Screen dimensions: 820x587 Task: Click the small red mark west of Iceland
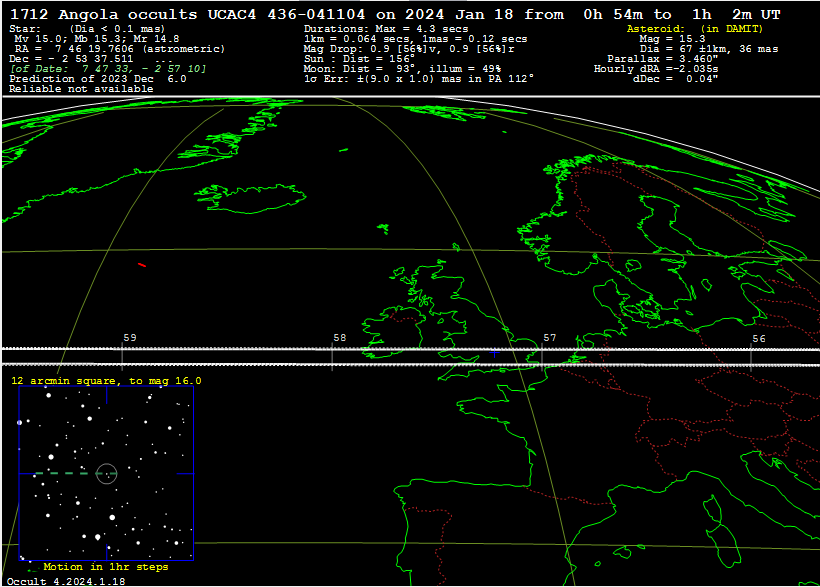click(x=142, y=265)
